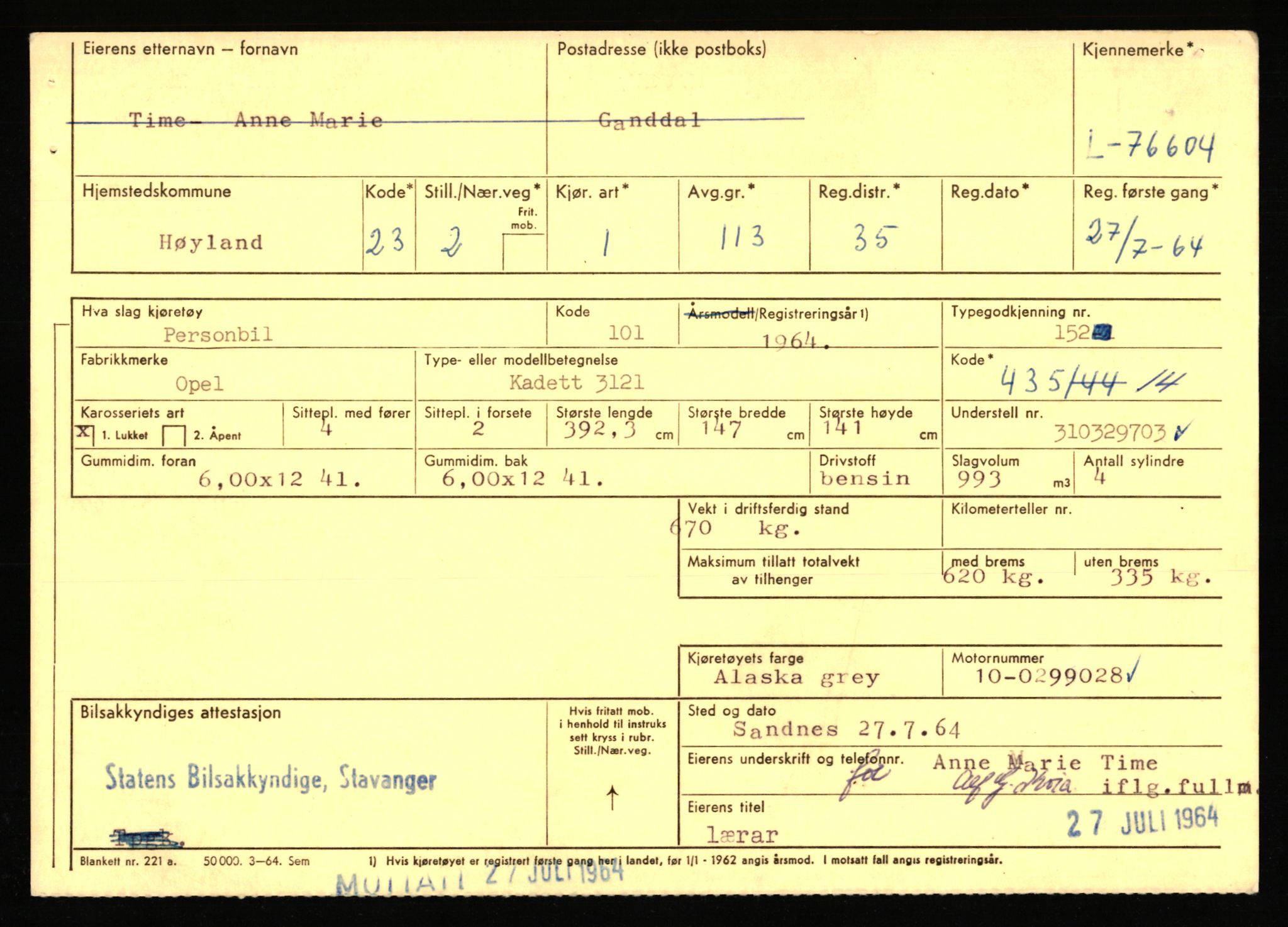Click the chassis number 310329703
This screenshot has width=1288, height=927.
tap(1110, 433)
